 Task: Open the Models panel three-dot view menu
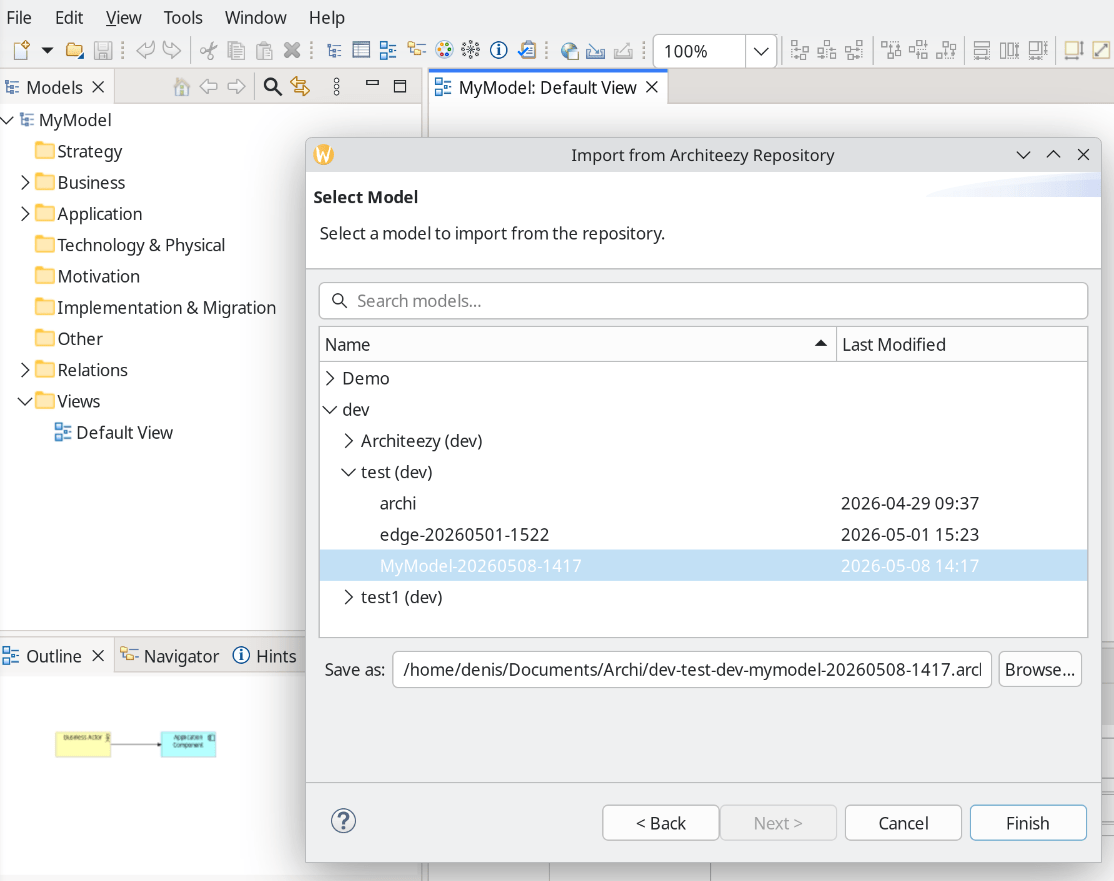pos(337,87)
